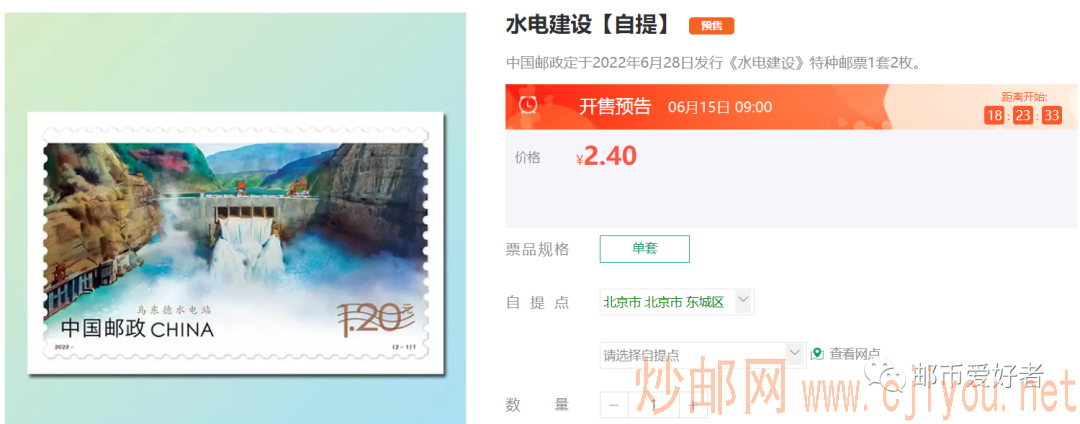Image resolution: width=1080 pixels, height=424 pixels.
Task: Increase quantity with the plus button
Action: (x=692, y=405)
